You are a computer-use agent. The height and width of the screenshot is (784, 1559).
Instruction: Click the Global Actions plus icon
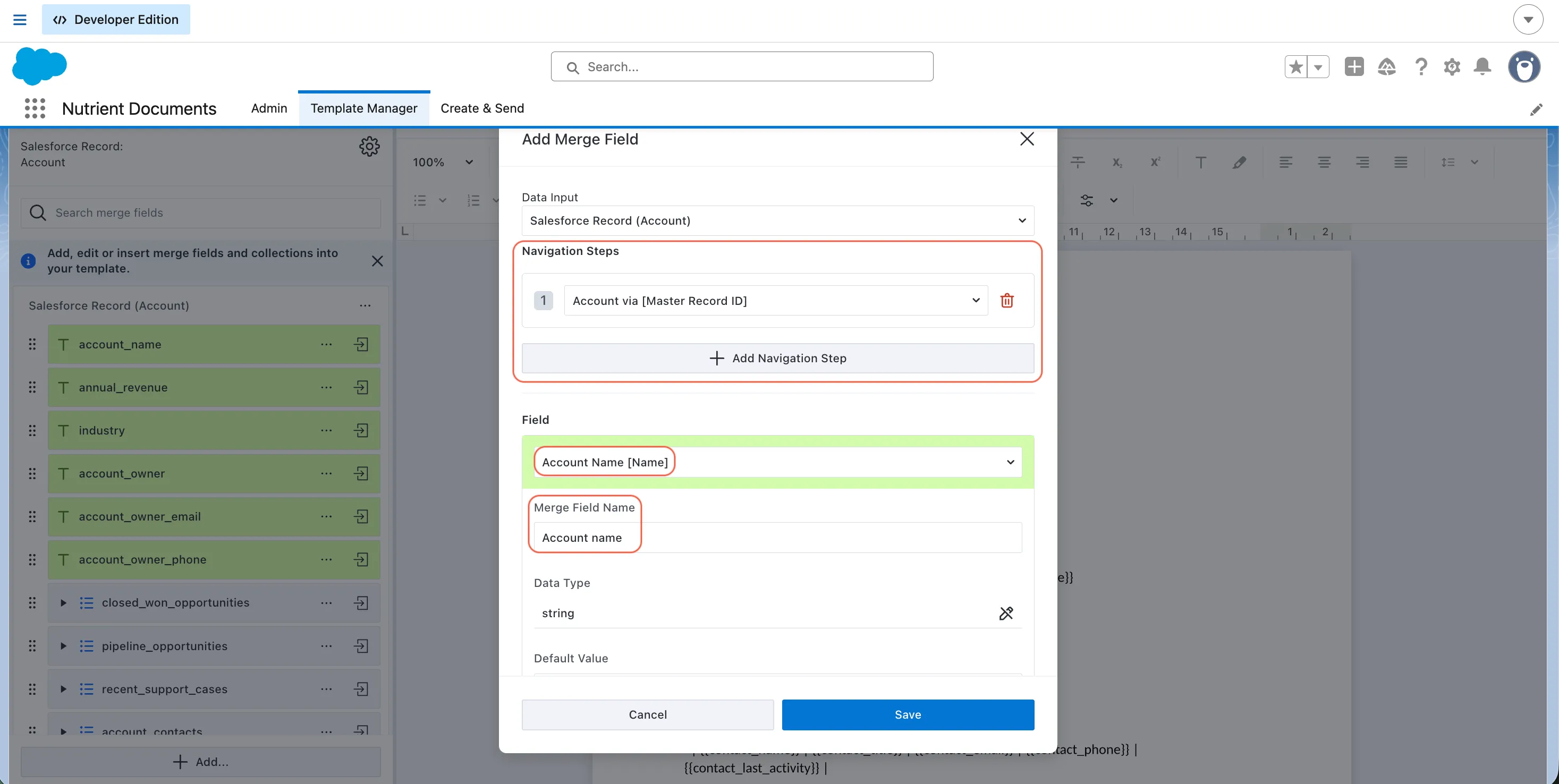pyautogui.click(x=1354, y=66)
